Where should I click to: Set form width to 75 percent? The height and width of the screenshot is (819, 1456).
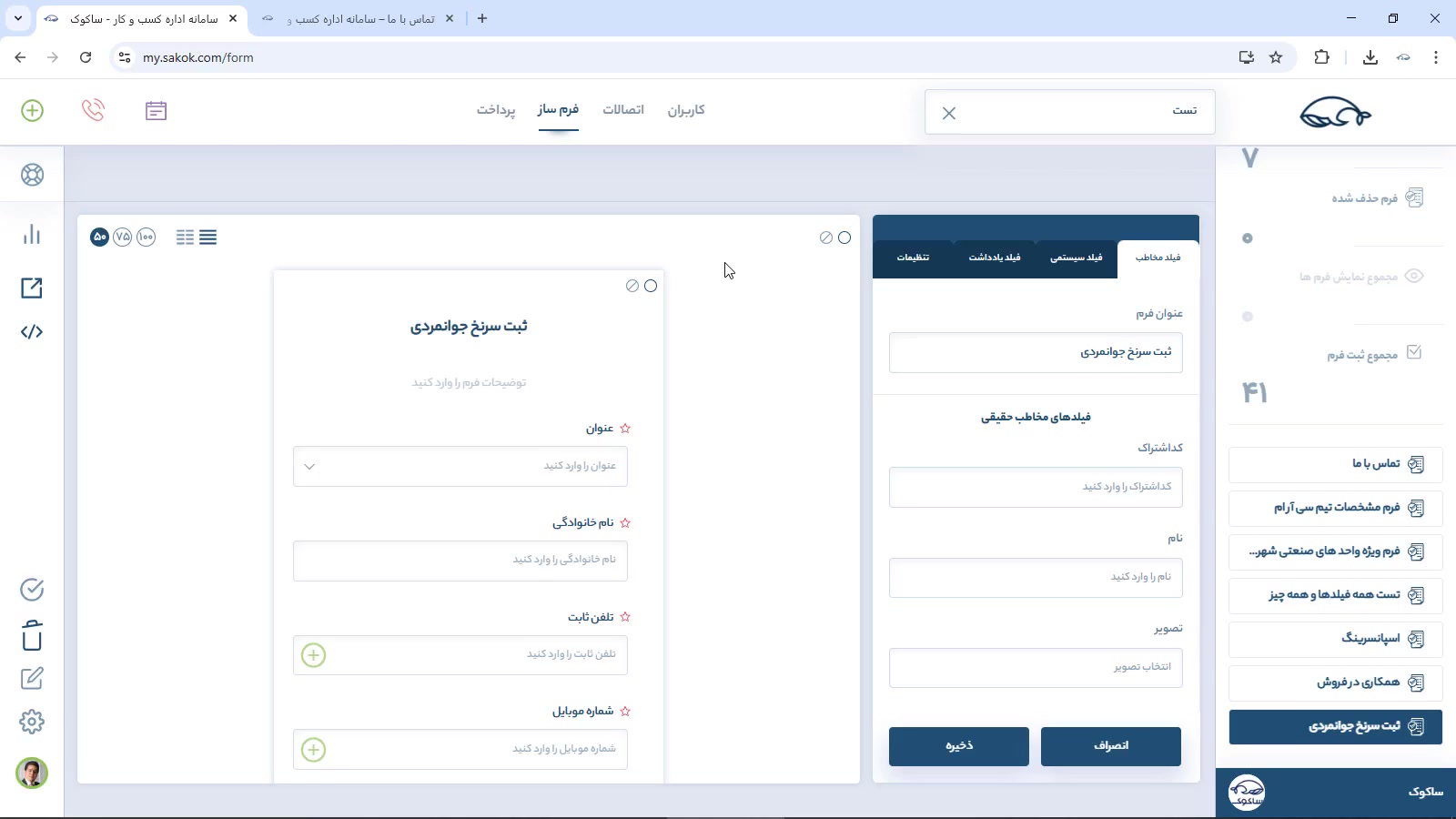pyautogui.click(x=123, y=238)
